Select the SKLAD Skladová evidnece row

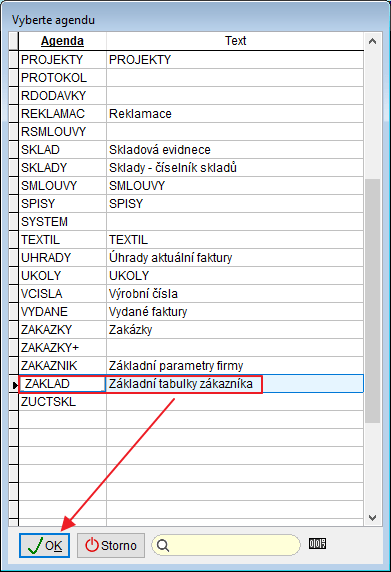[x=191, y=150]
